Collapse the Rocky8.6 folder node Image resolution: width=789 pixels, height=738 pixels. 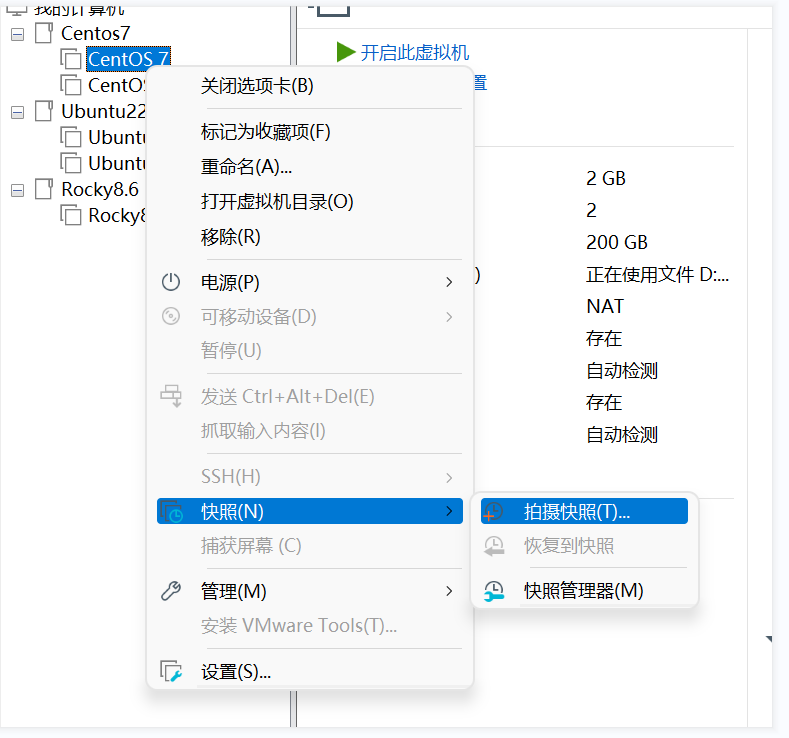pos(18,190)
